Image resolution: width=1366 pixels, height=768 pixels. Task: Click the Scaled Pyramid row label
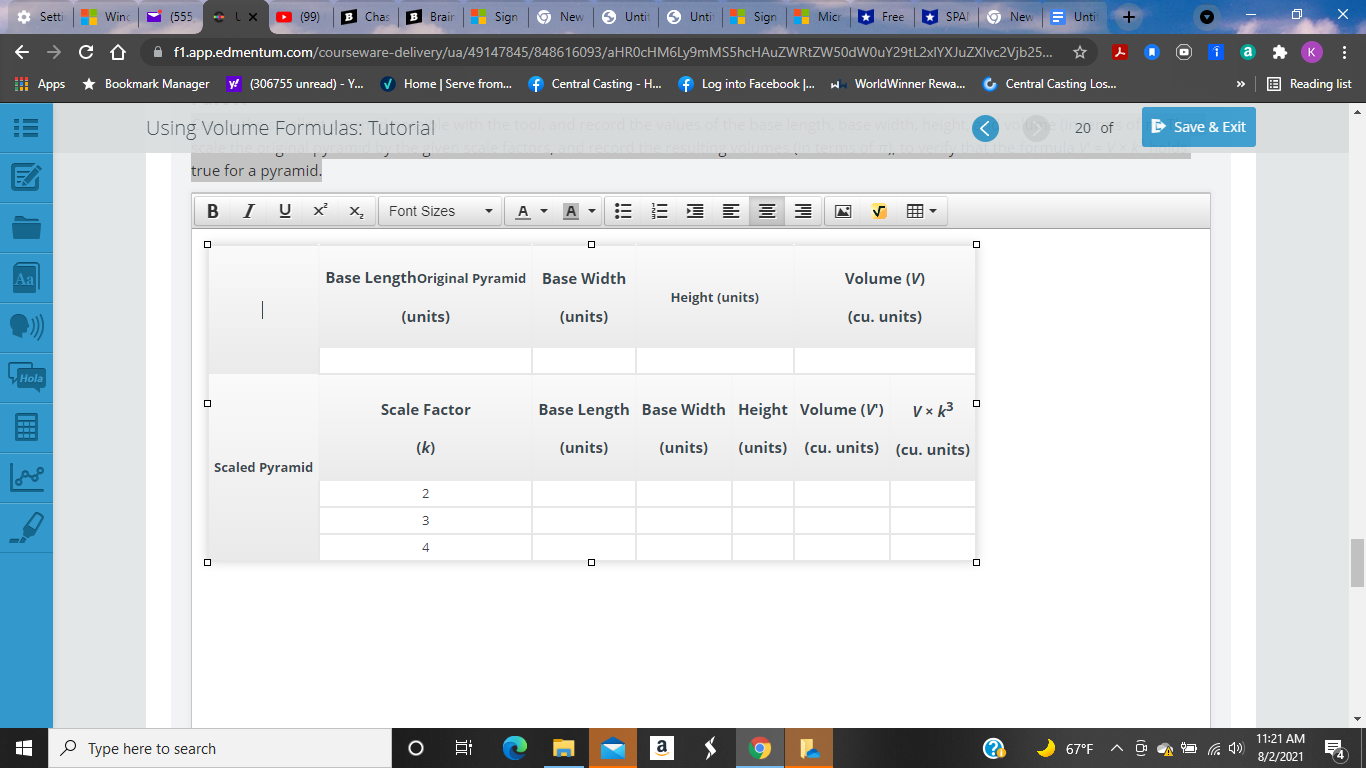pos(263,467)
